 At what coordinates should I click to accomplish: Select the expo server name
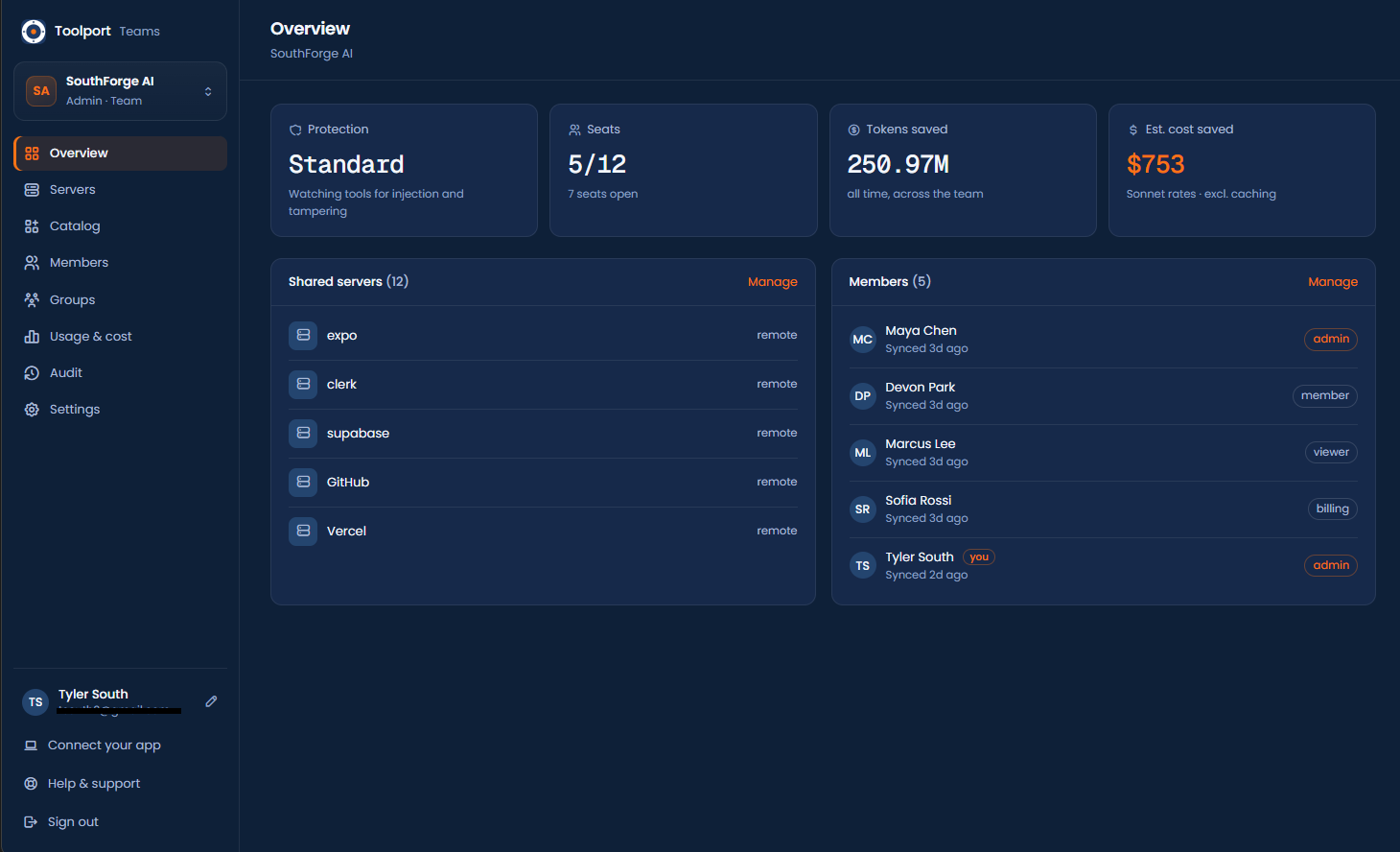[x=341, y=336]
